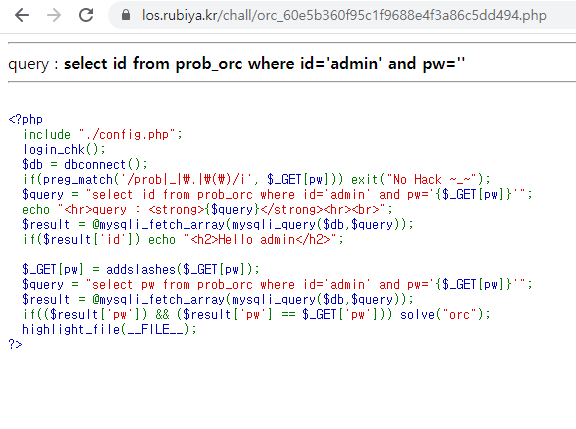Click the browser back arrow
The image size is (576, 429).
(22, 15)
